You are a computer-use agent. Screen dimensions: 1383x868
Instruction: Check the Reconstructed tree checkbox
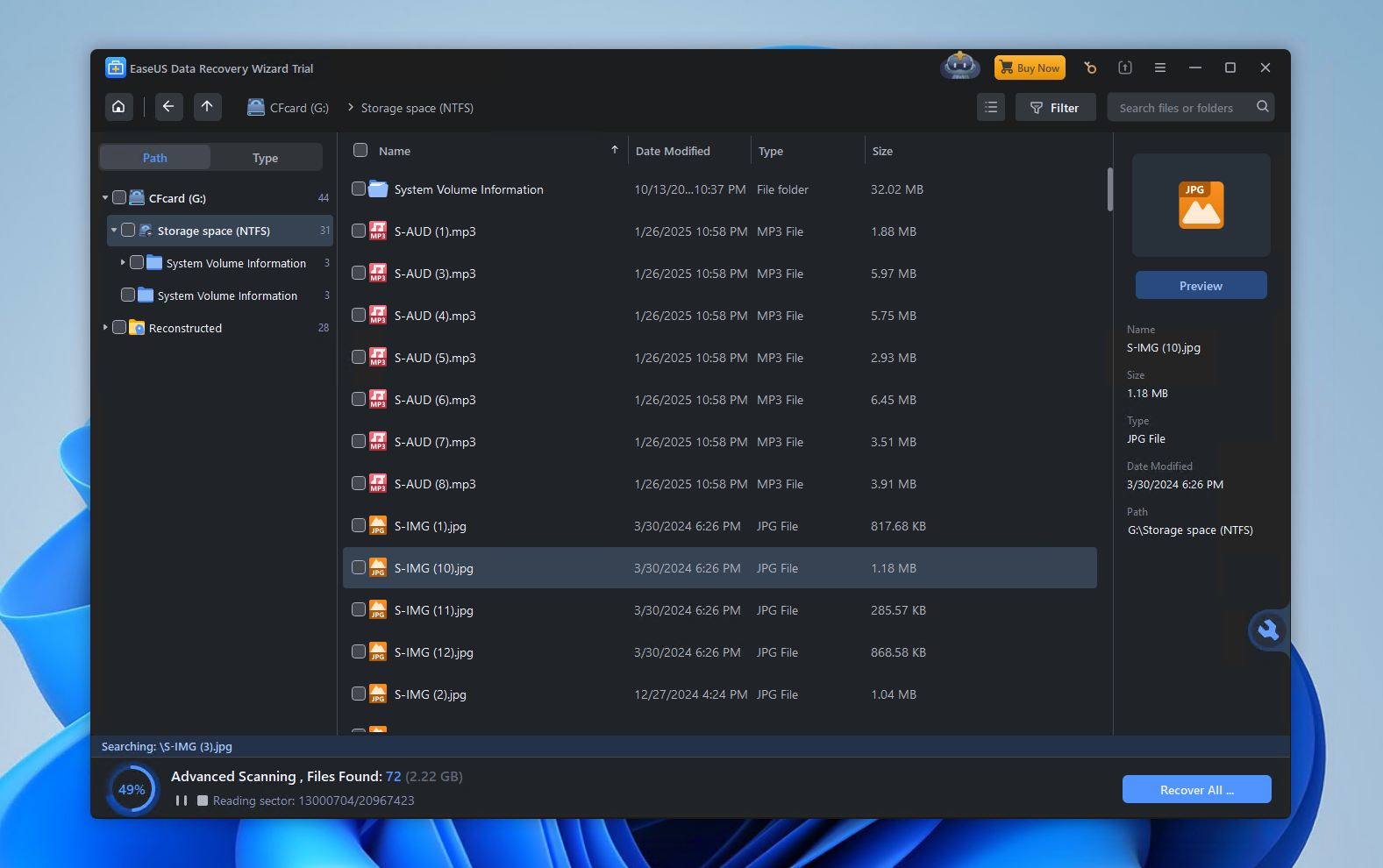119,327
